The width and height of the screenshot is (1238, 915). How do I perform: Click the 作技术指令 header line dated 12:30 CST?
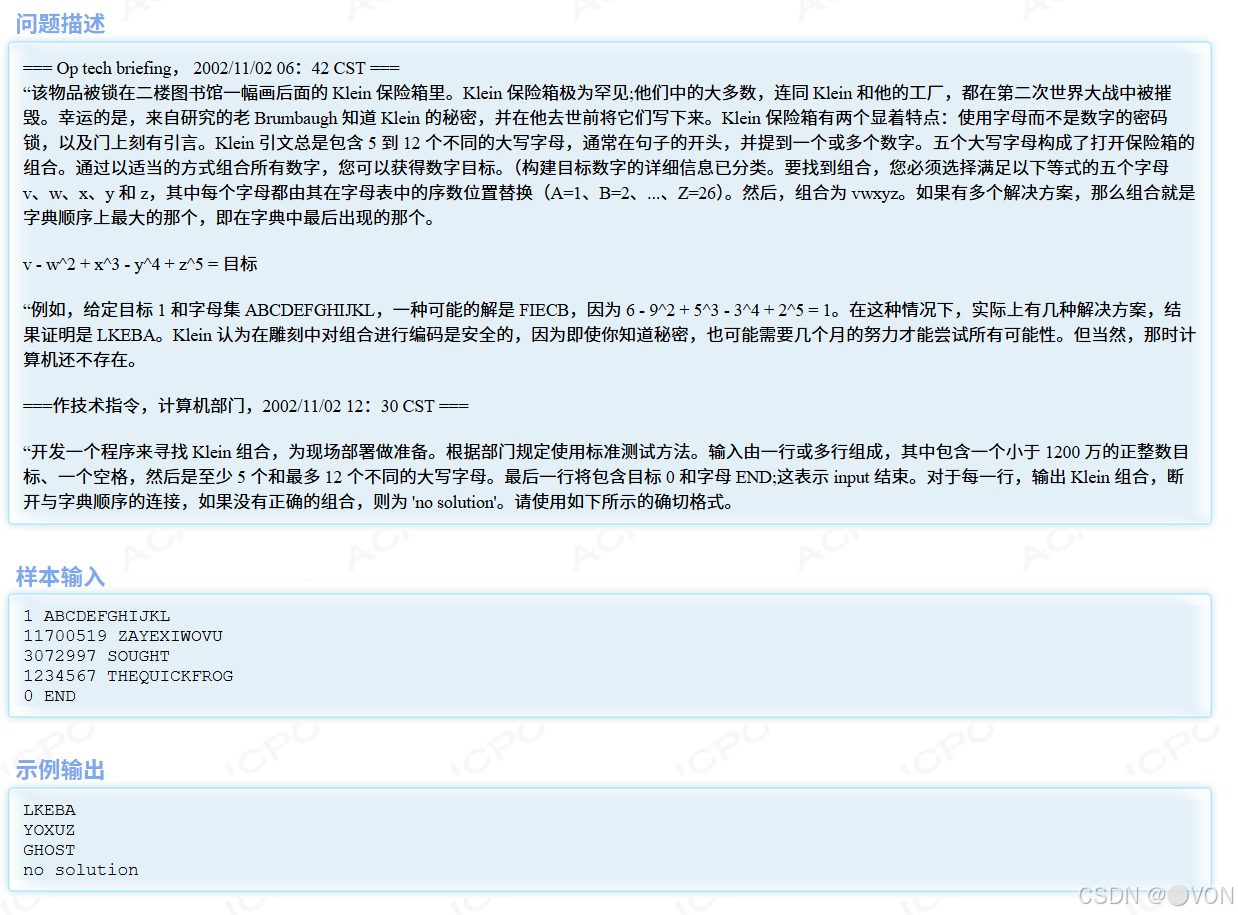(246, 406)
